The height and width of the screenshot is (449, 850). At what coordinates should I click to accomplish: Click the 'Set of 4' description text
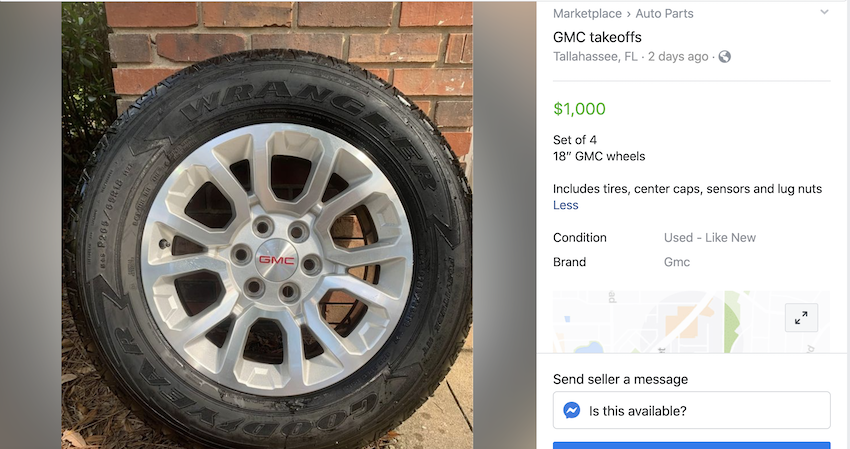tap(574, 140)
